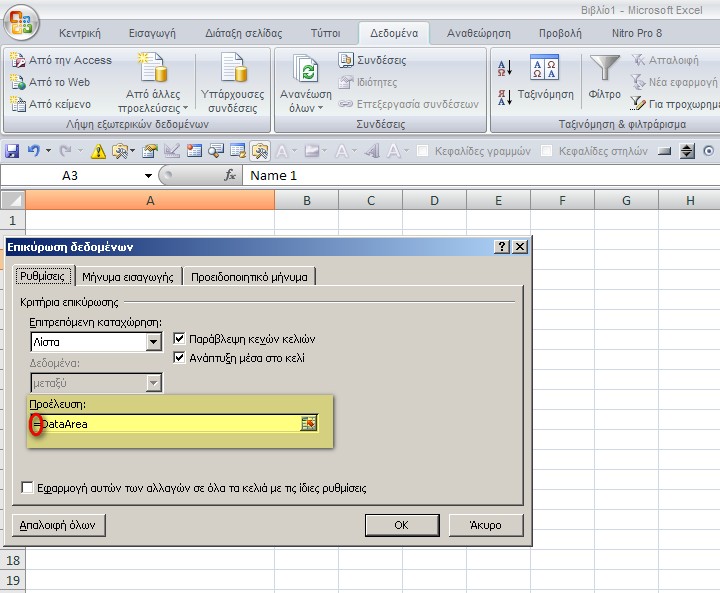Click the Office button logo
The image size is (720, 593).
pyautogui.click(x=21, y=21)
